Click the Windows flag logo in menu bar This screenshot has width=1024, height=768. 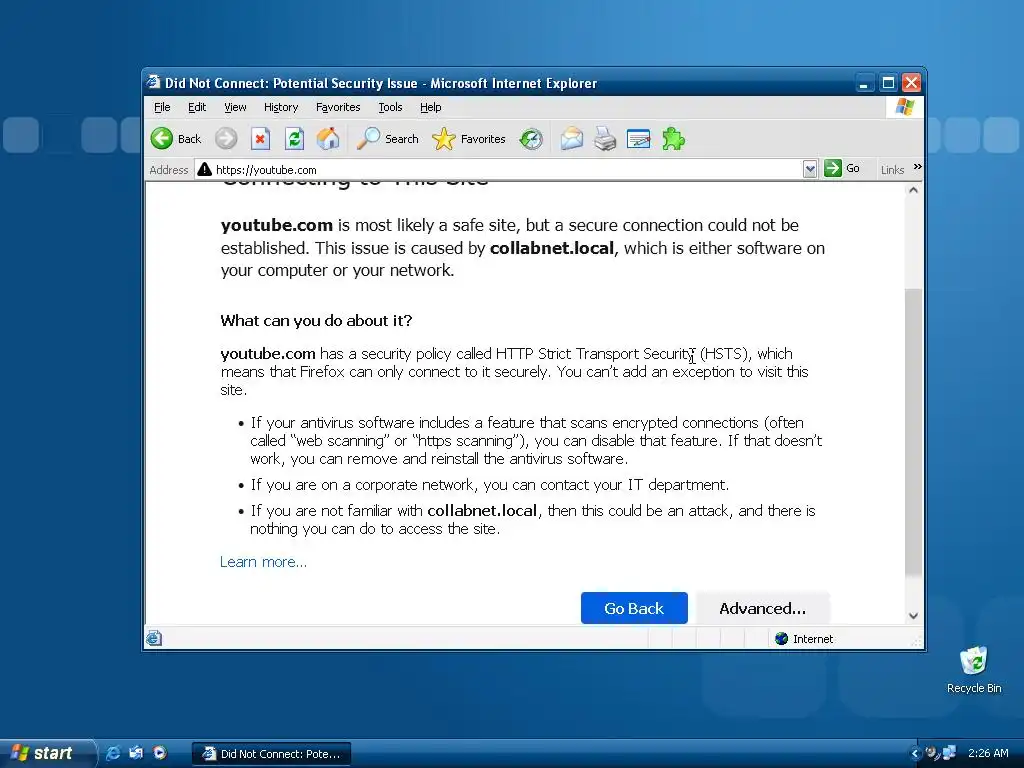[905, 106]
